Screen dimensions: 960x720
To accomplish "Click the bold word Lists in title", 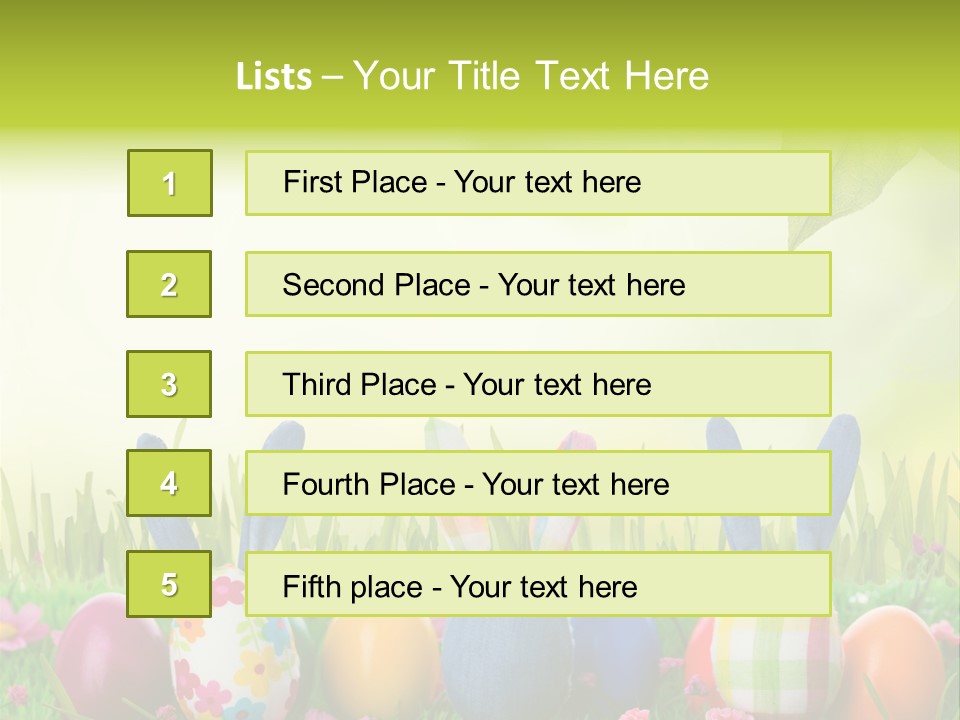I will click(x=274, y=77).
